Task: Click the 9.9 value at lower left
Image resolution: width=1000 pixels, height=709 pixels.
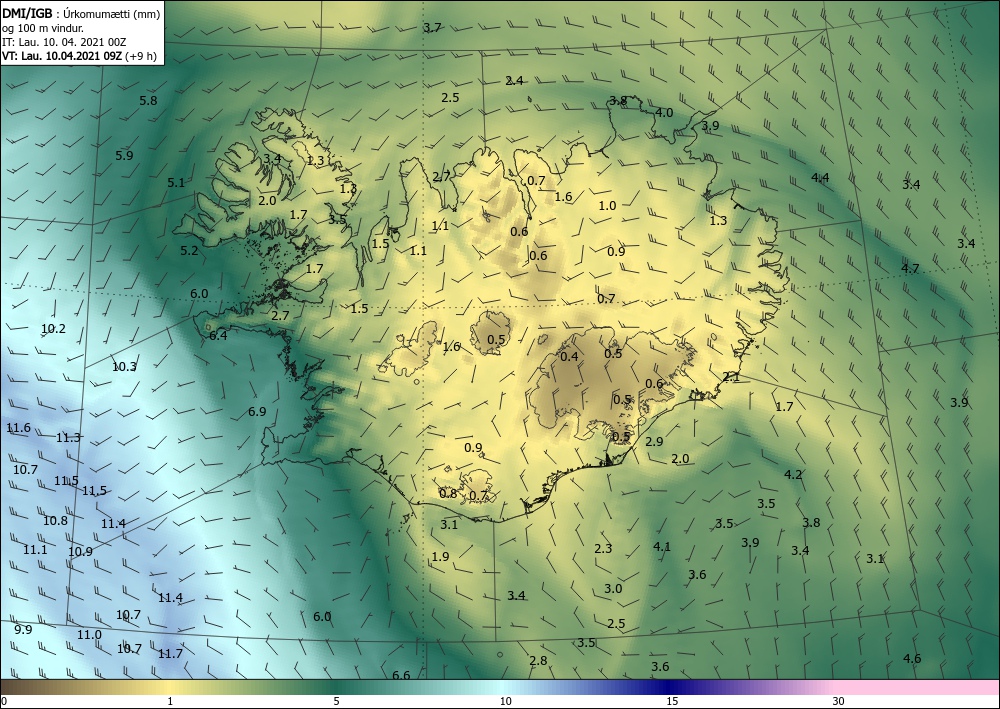Action: tap(23, 630)
